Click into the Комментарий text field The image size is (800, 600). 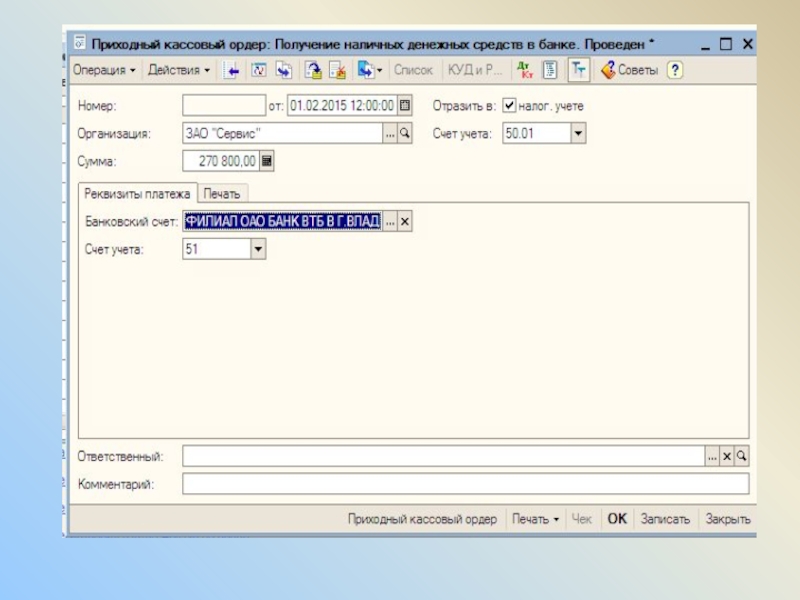[465, 484]
